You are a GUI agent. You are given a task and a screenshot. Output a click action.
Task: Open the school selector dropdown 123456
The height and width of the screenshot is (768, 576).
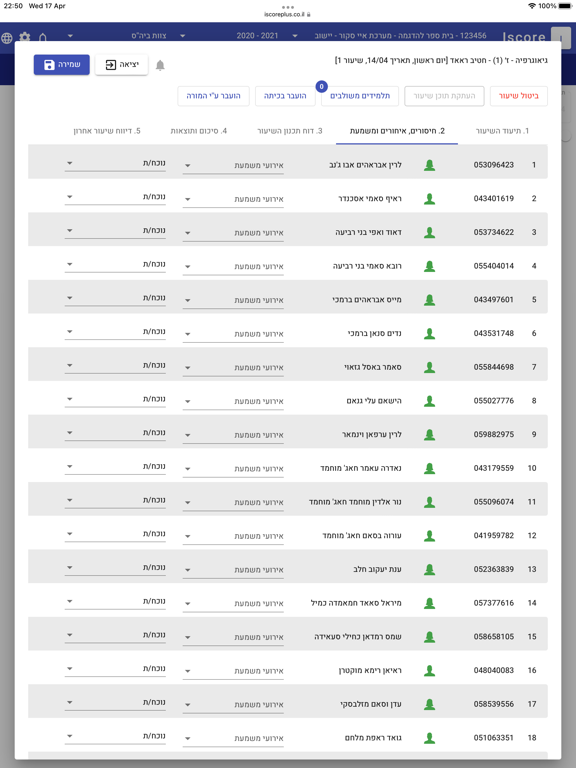(389, 36)
